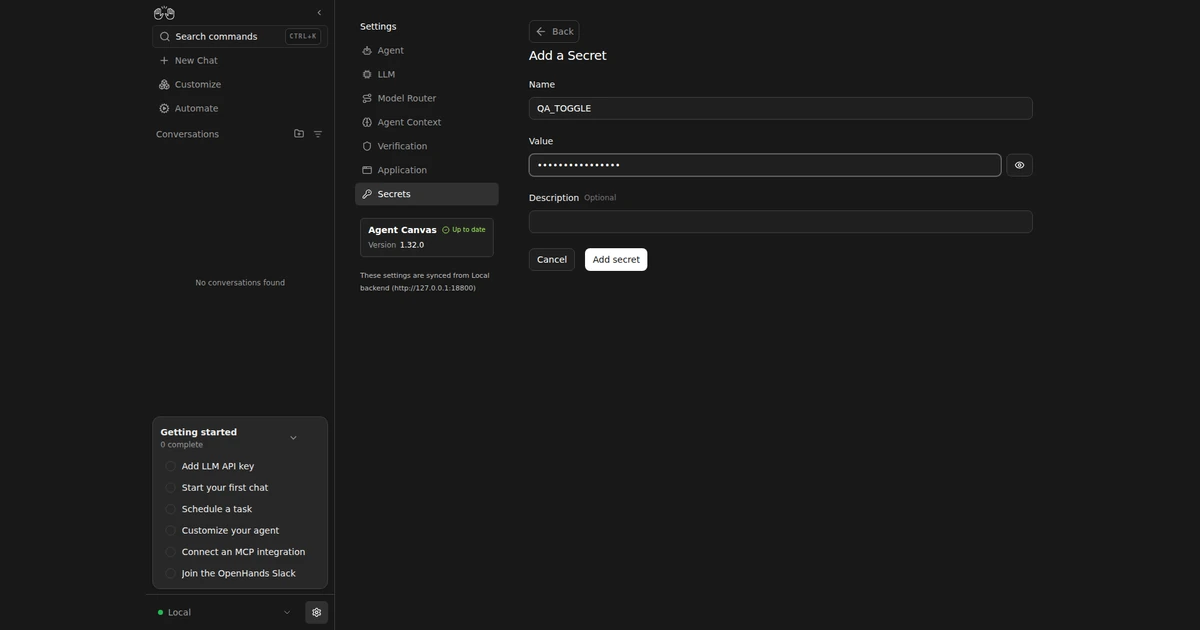Screen dimensions: 1200x630
Task: Open Agent Context settings
Action: (427, 122)
